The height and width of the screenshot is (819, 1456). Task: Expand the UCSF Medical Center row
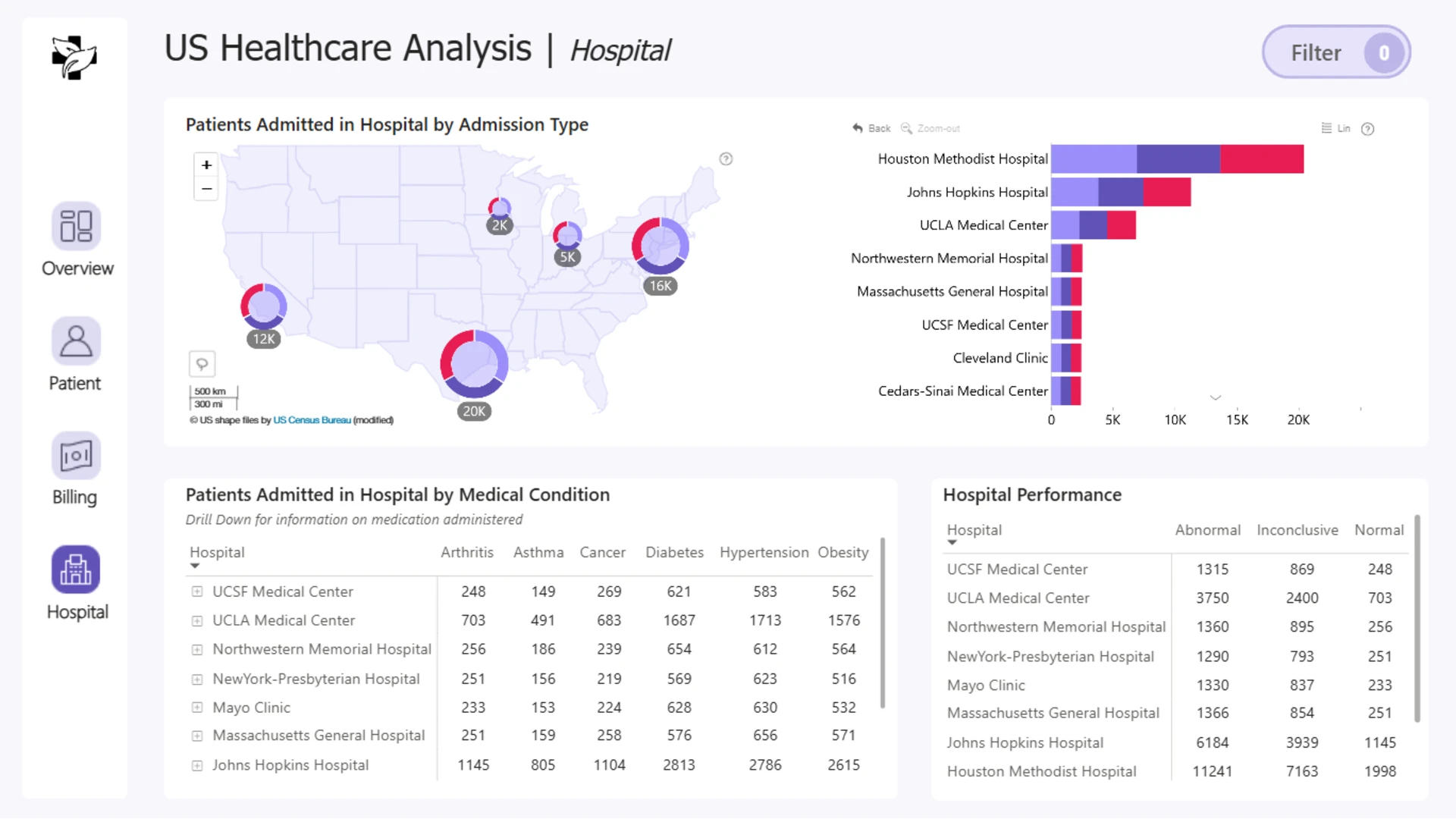197,591
